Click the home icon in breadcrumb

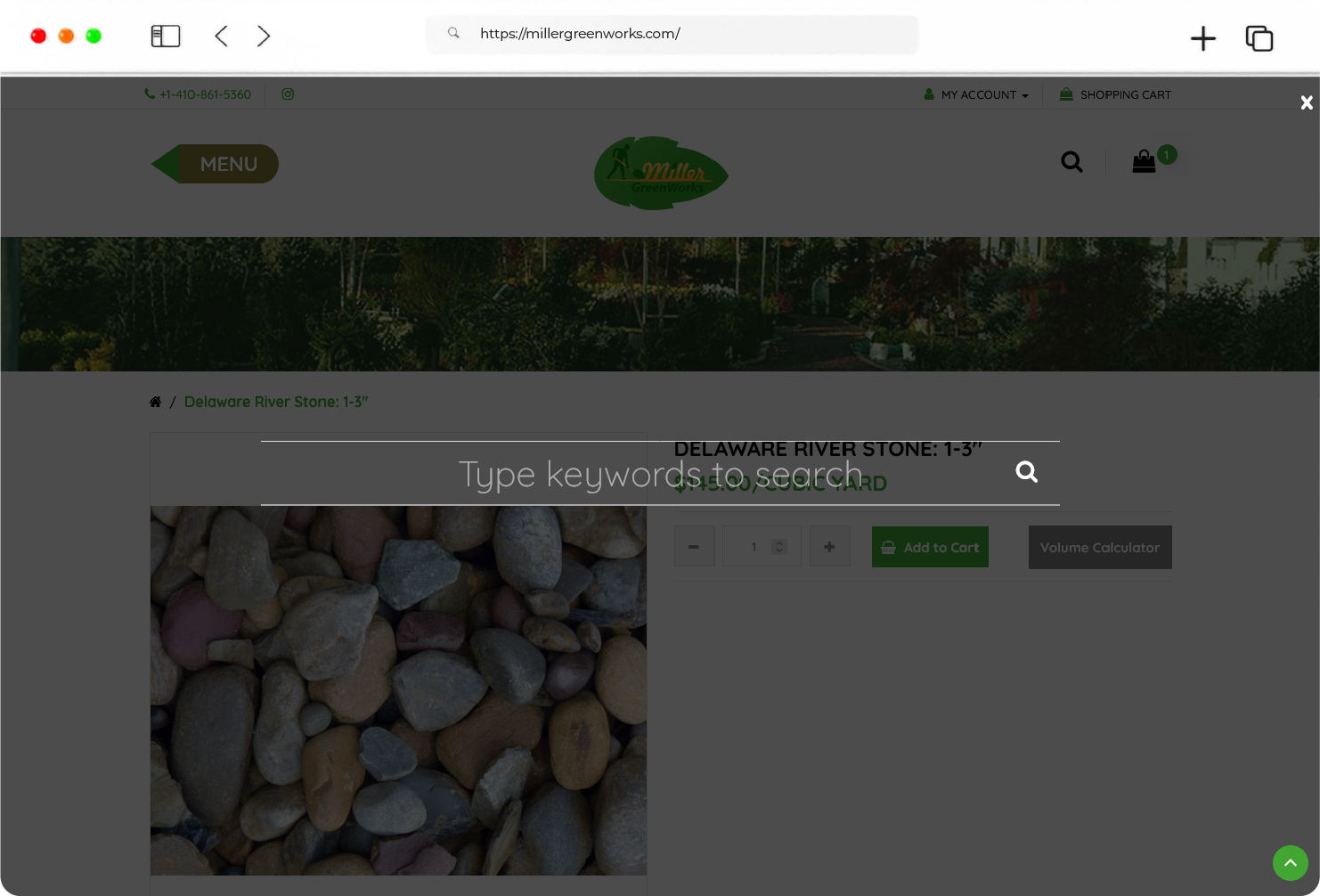point(156,403)
